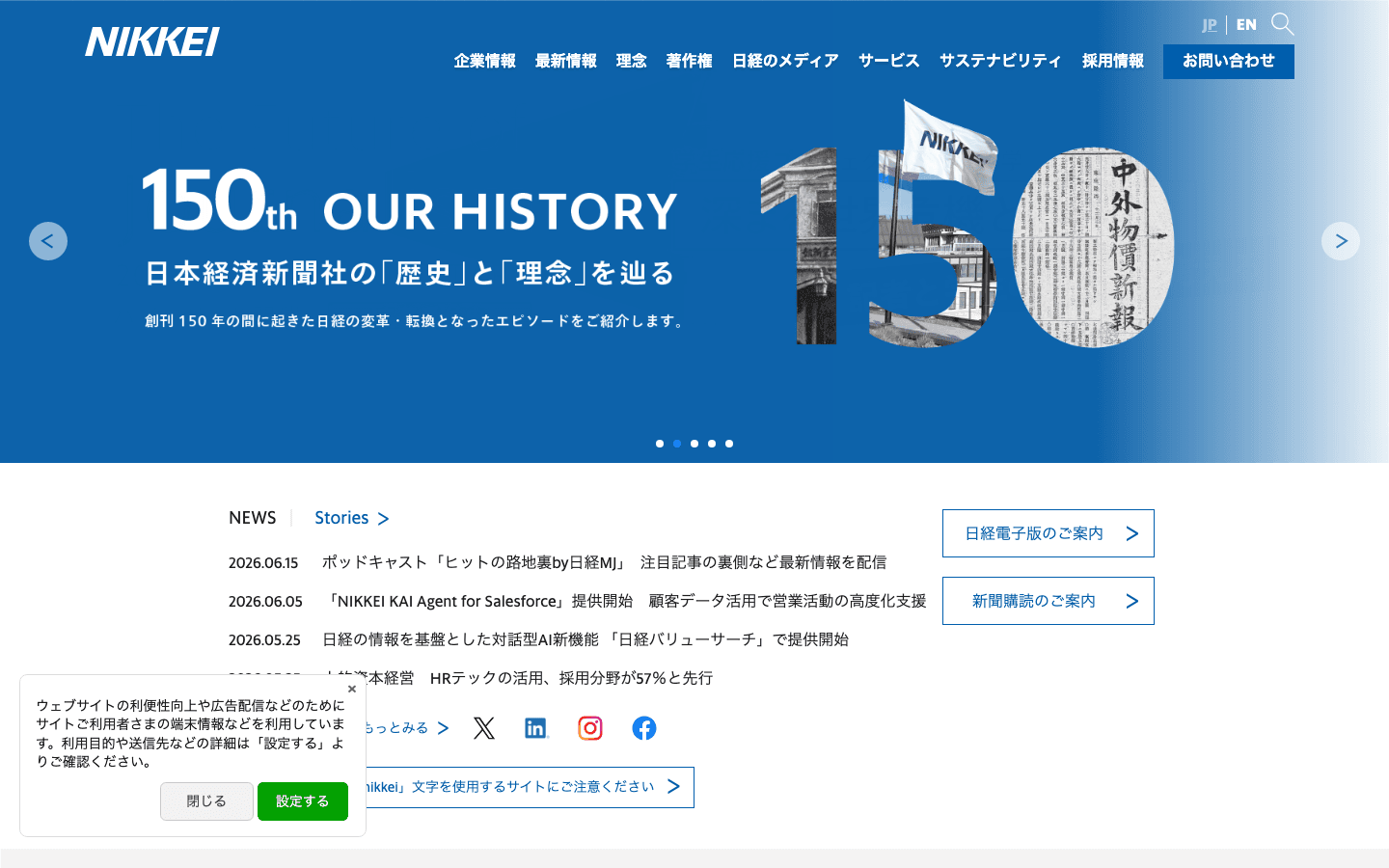The width and height of the screenshot is (1389, 868).
Task: Close the cookie notice with the X
Action: pos(352,689)
